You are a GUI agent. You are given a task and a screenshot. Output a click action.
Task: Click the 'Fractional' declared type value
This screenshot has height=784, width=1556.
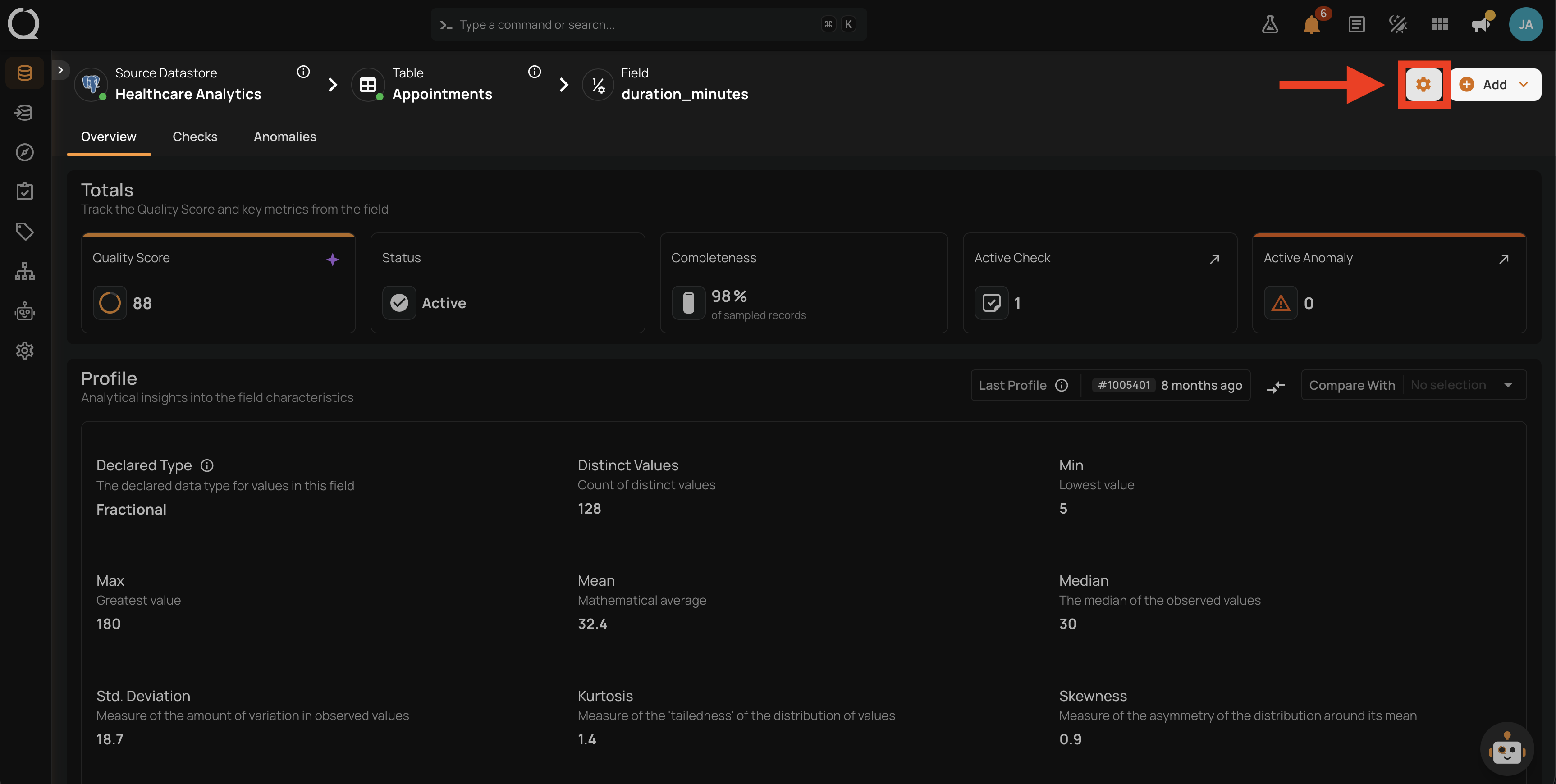tap(131, 510)
